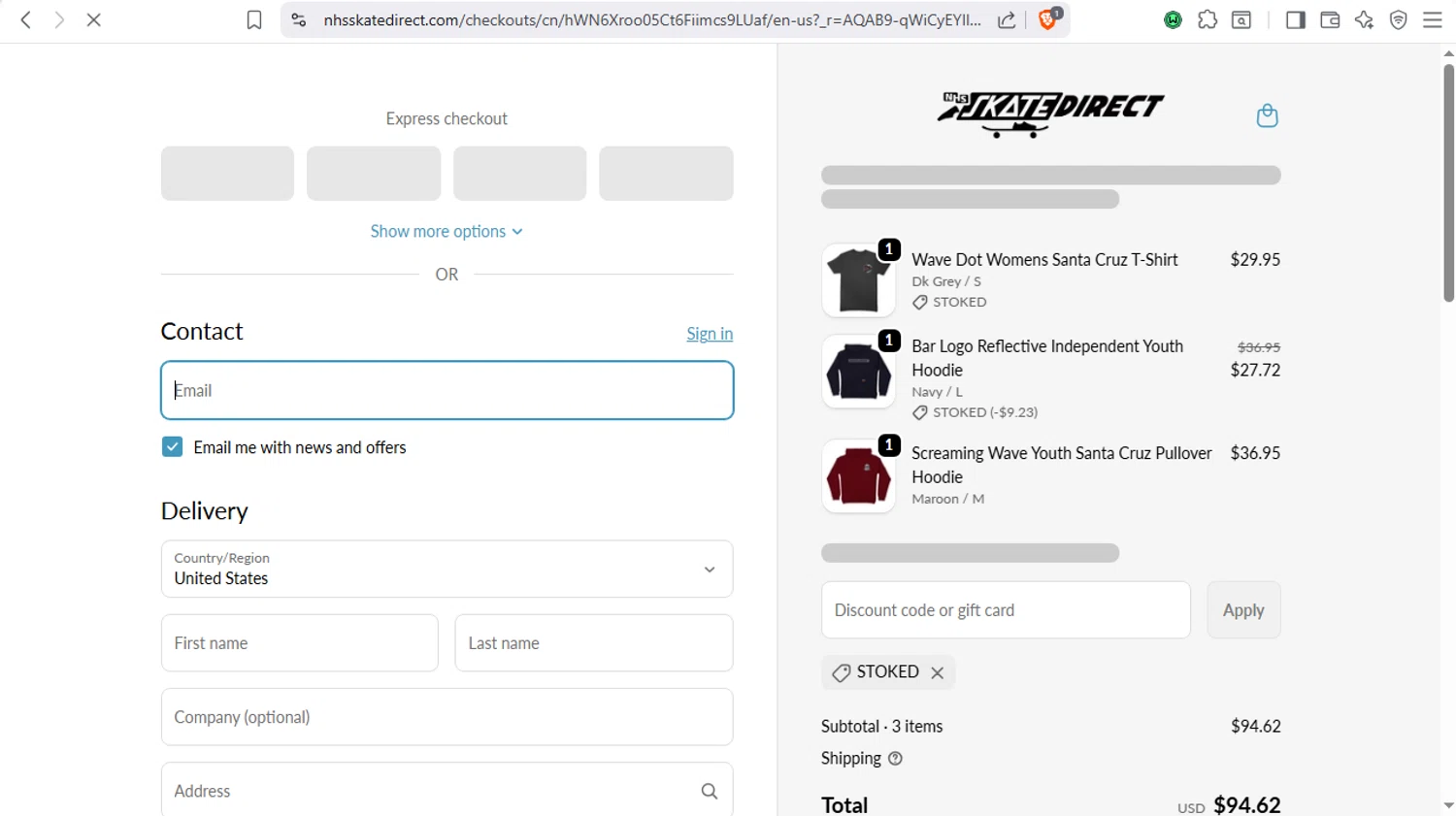
Task: Share this page via the share icon
Action: tap(1007, 20)
